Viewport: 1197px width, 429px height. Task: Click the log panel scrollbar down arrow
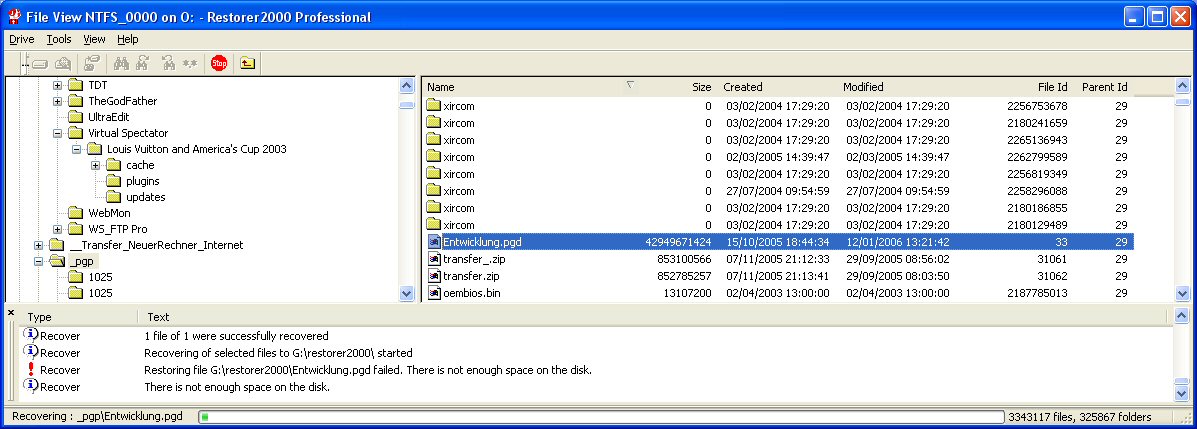[1182, 393]
